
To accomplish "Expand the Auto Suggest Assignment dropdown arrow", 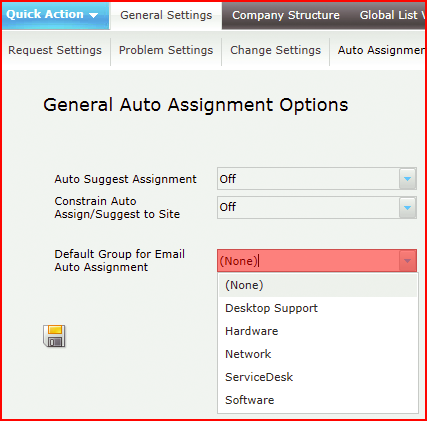I will click(407, 179).
